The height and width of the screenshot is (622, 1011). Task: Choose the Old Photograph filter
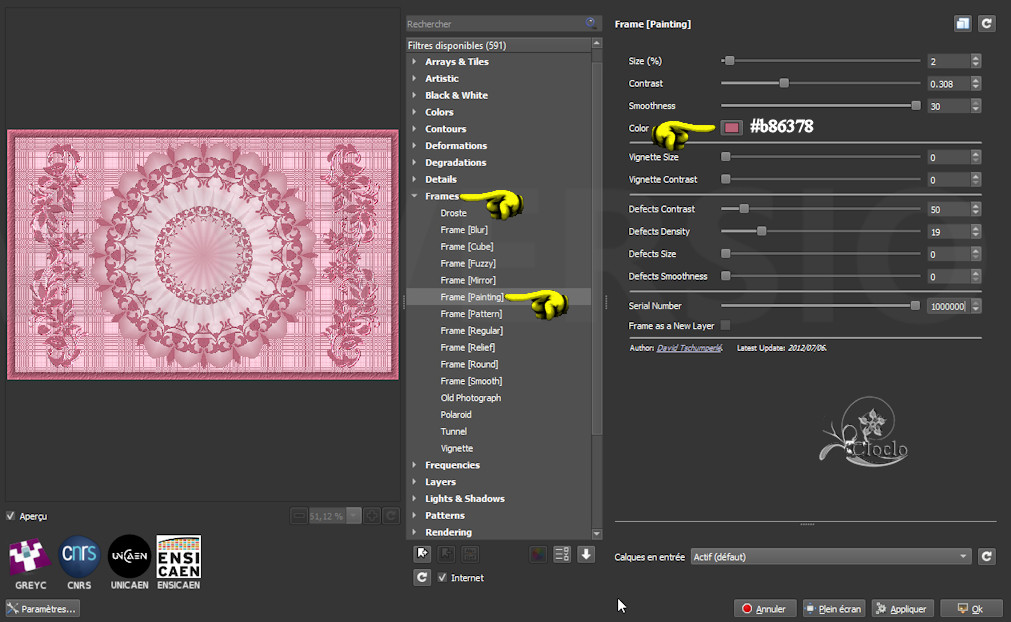(470, 398)
